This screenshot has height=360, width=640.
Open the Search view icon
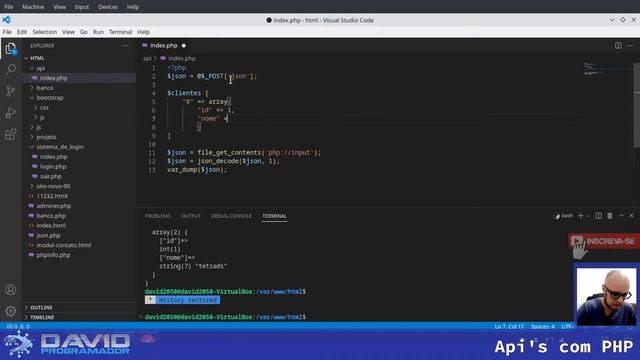pyautogui.click(x=11, y=69)
